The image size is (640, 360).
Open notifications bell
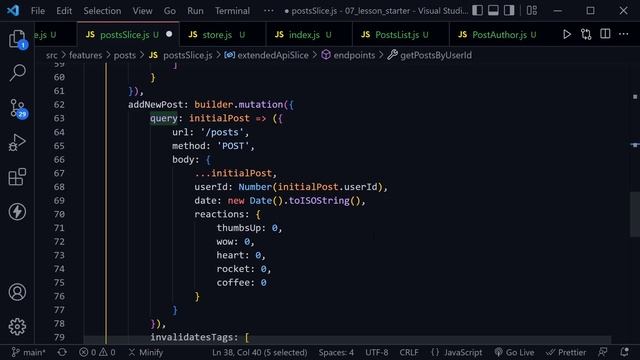tap(624, 352)
